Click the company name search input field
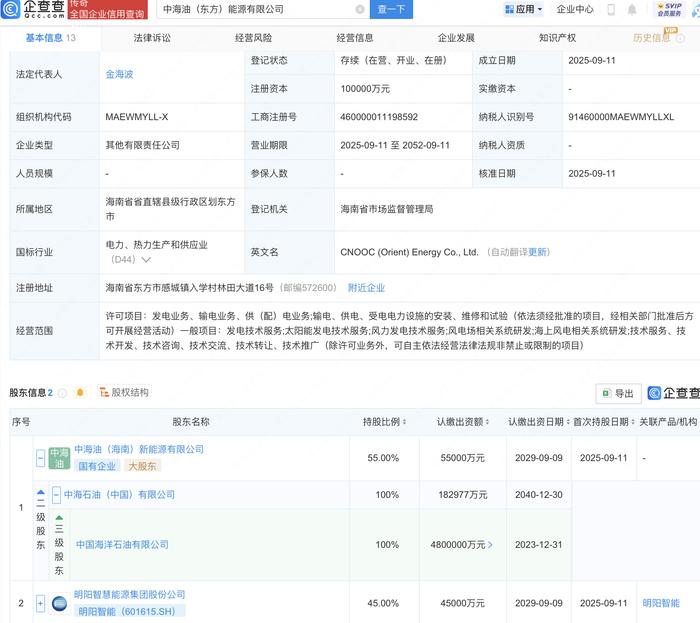 coord(250,10)
